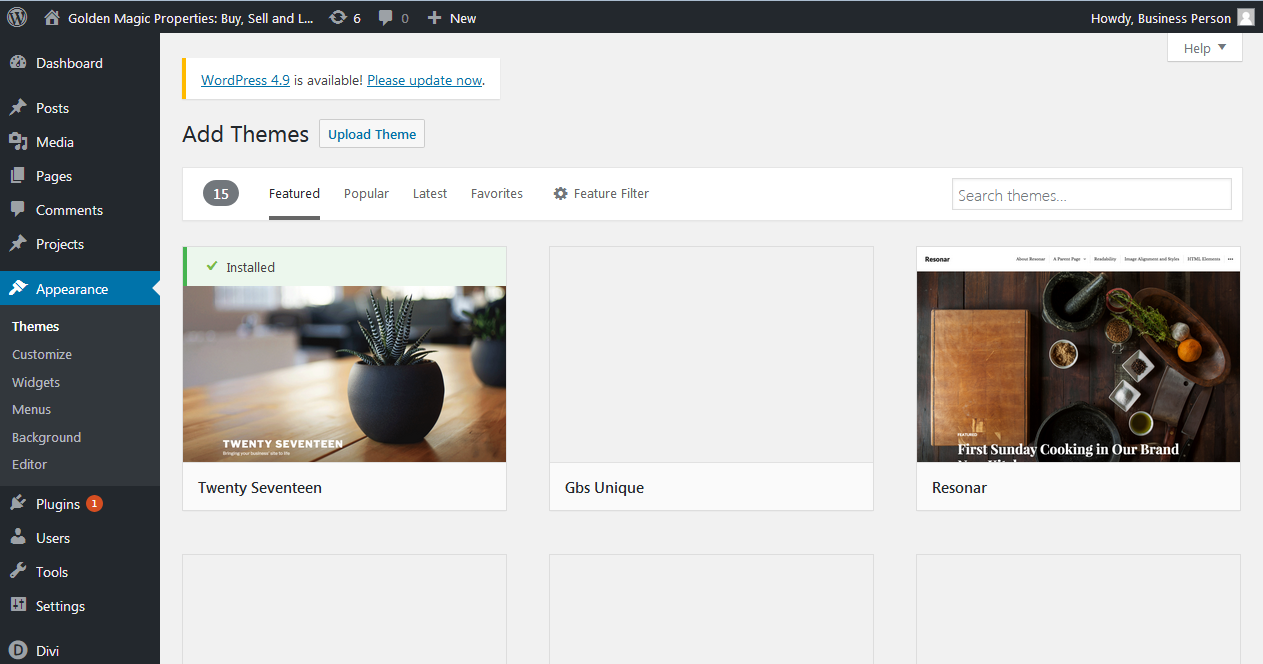The width and height of the screenshot is (1263, 664).
Task: Click Howdy, Business Person account link
Action: [1160, 18]
